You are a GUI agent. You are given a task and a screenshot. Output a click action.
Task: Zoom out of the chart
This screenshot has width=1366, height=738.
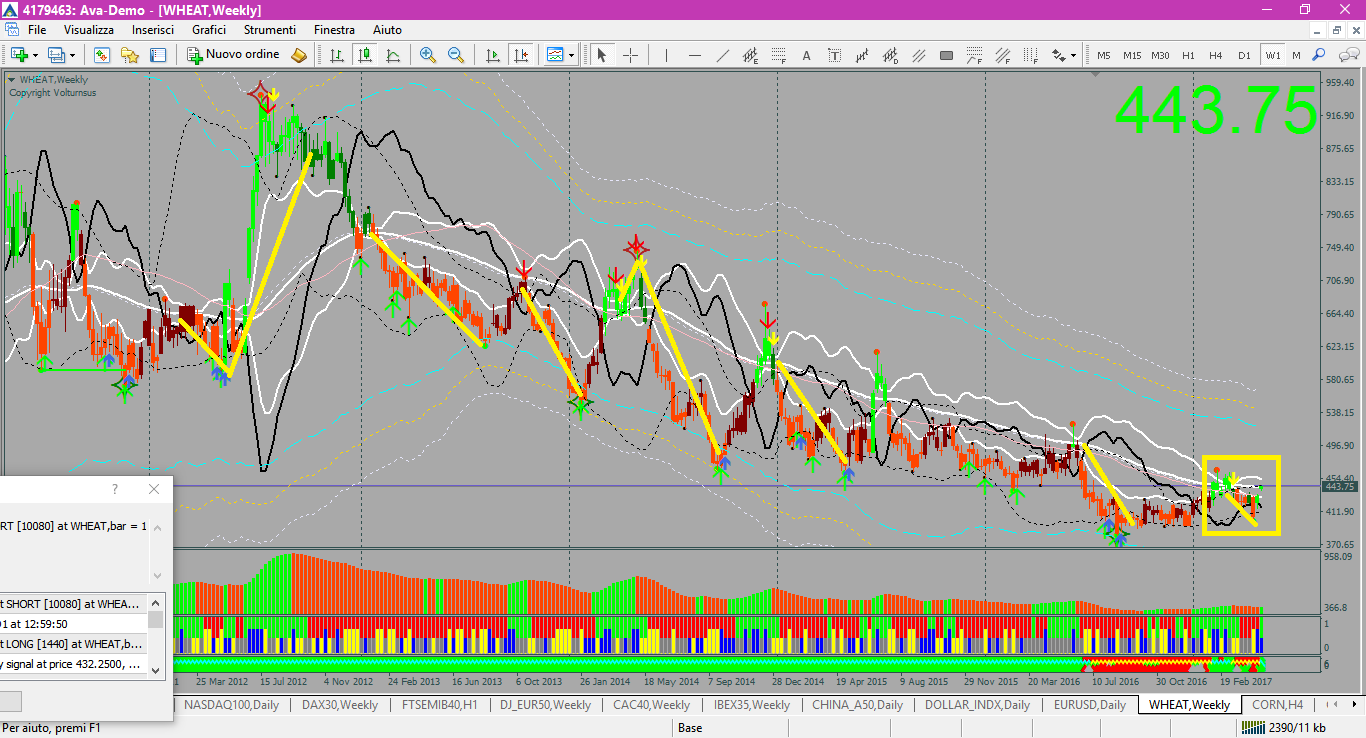pos(456,55)
